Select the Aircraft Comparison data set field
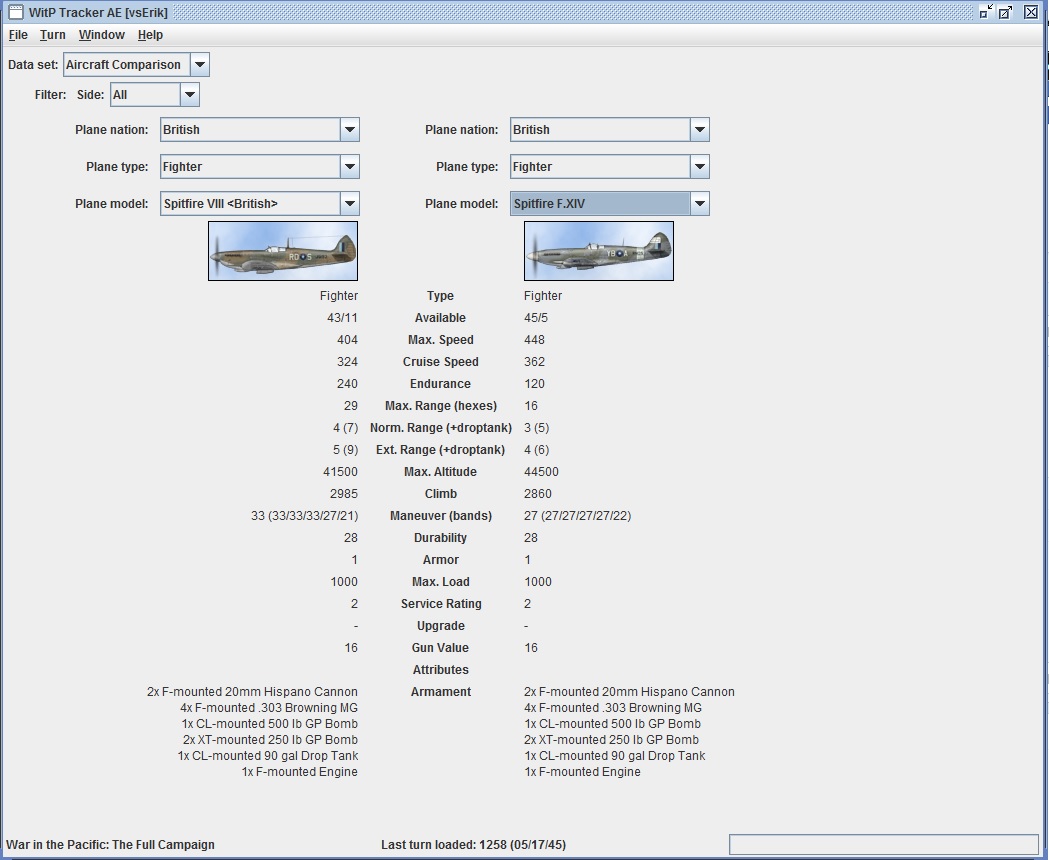The image size is (1049, 860). tap(127, 65)
